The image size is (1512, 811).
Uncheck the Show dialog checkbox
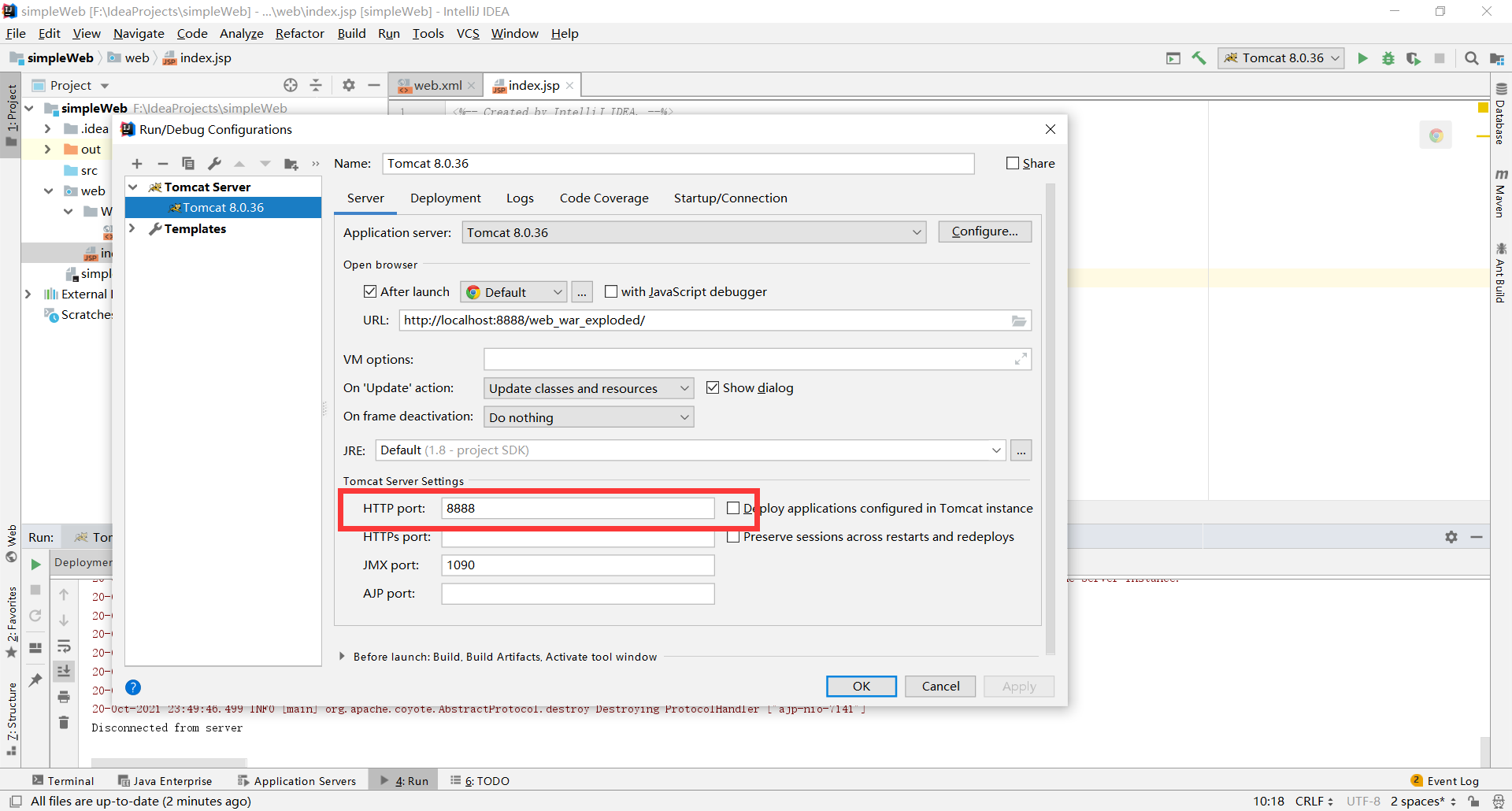point(713,387)
